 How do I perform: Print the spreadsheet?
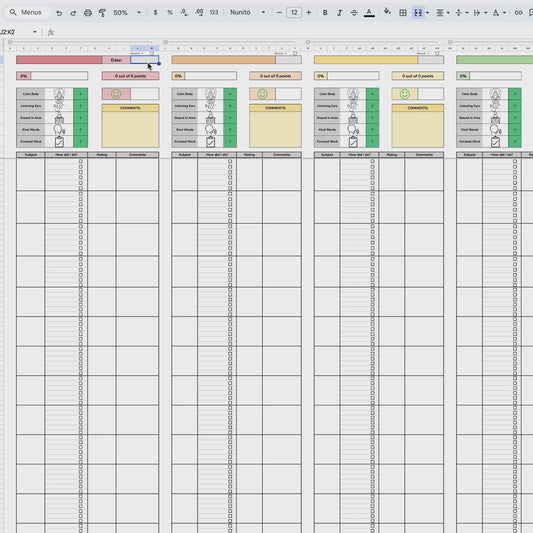click(88, 13)
